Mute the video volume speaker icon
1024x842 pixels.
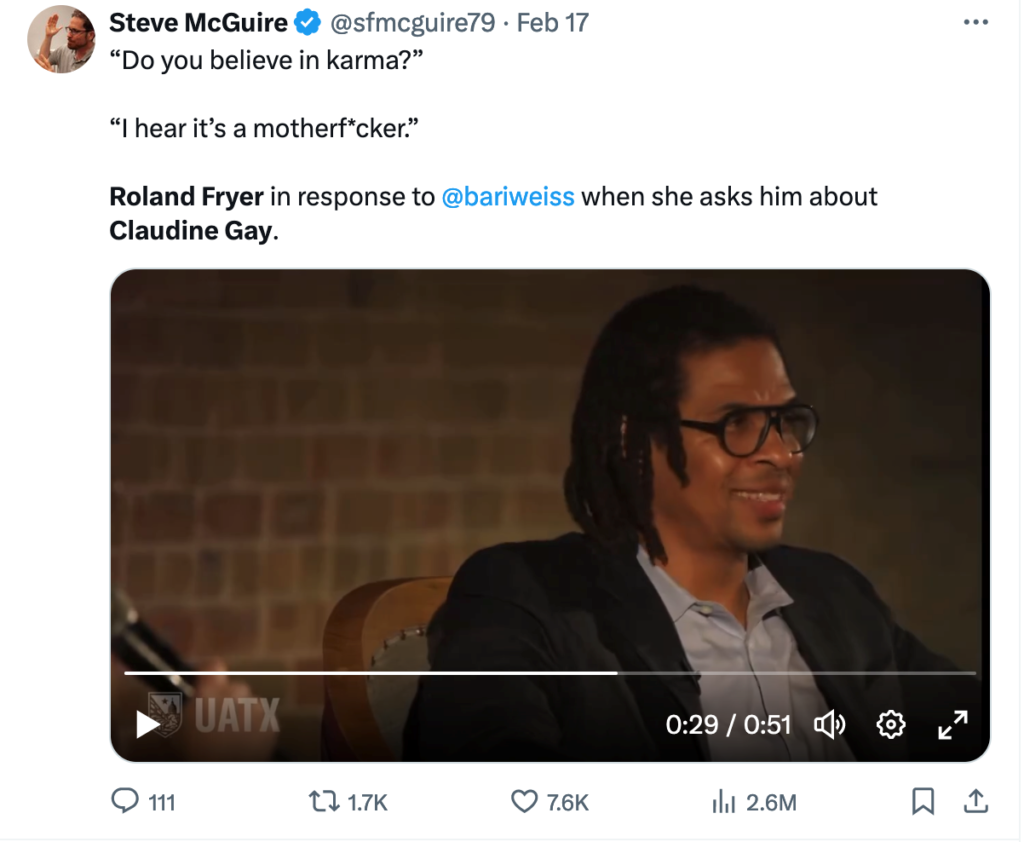830,724
